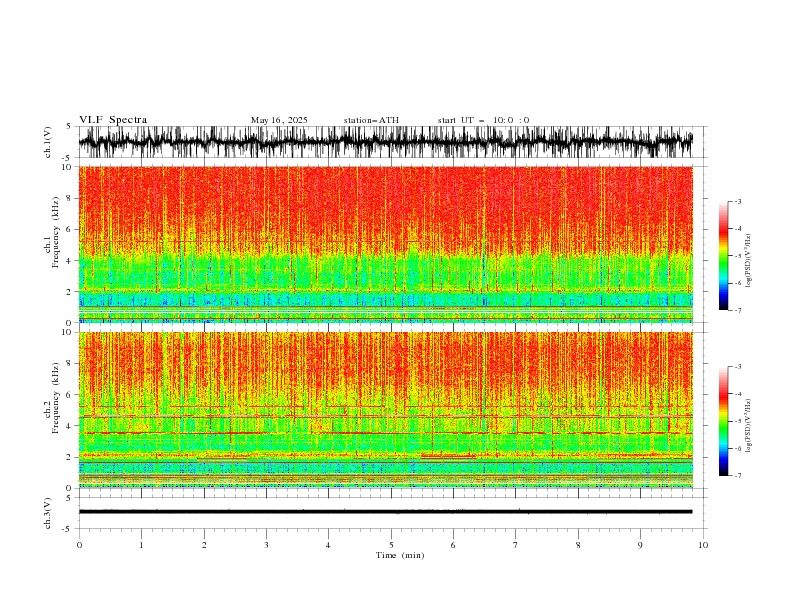Click the "-3" label on ch.1 color scale

point(738,201)
